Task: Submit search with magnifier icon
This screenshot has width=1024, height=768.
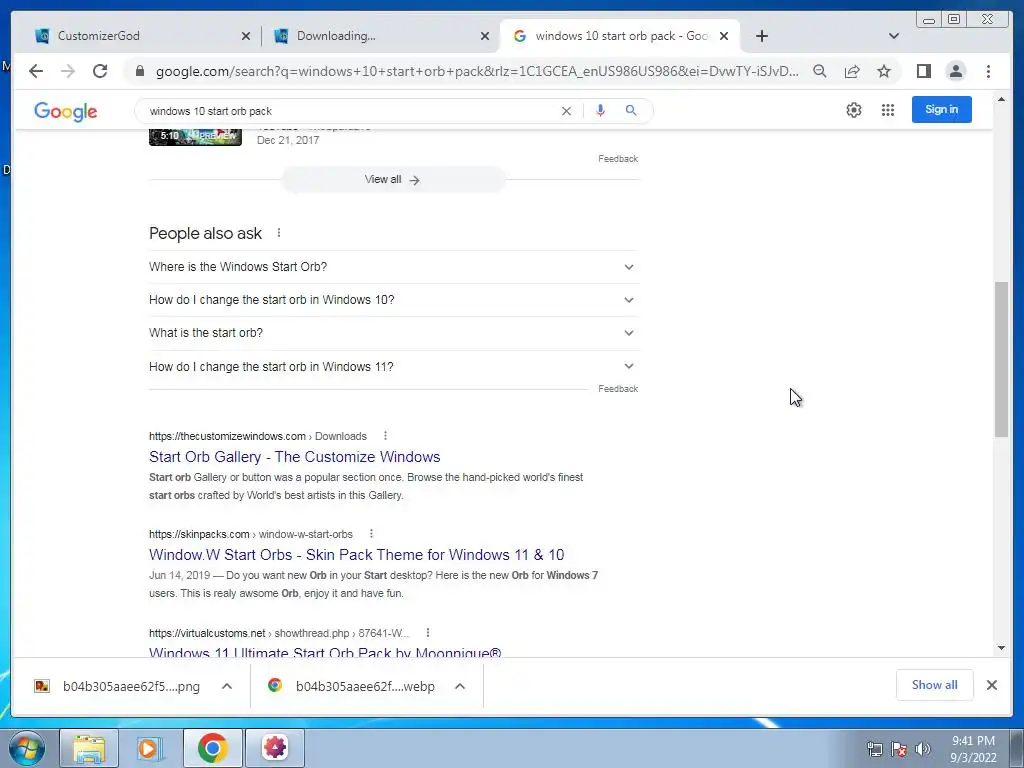Action: tap(631, 110)
